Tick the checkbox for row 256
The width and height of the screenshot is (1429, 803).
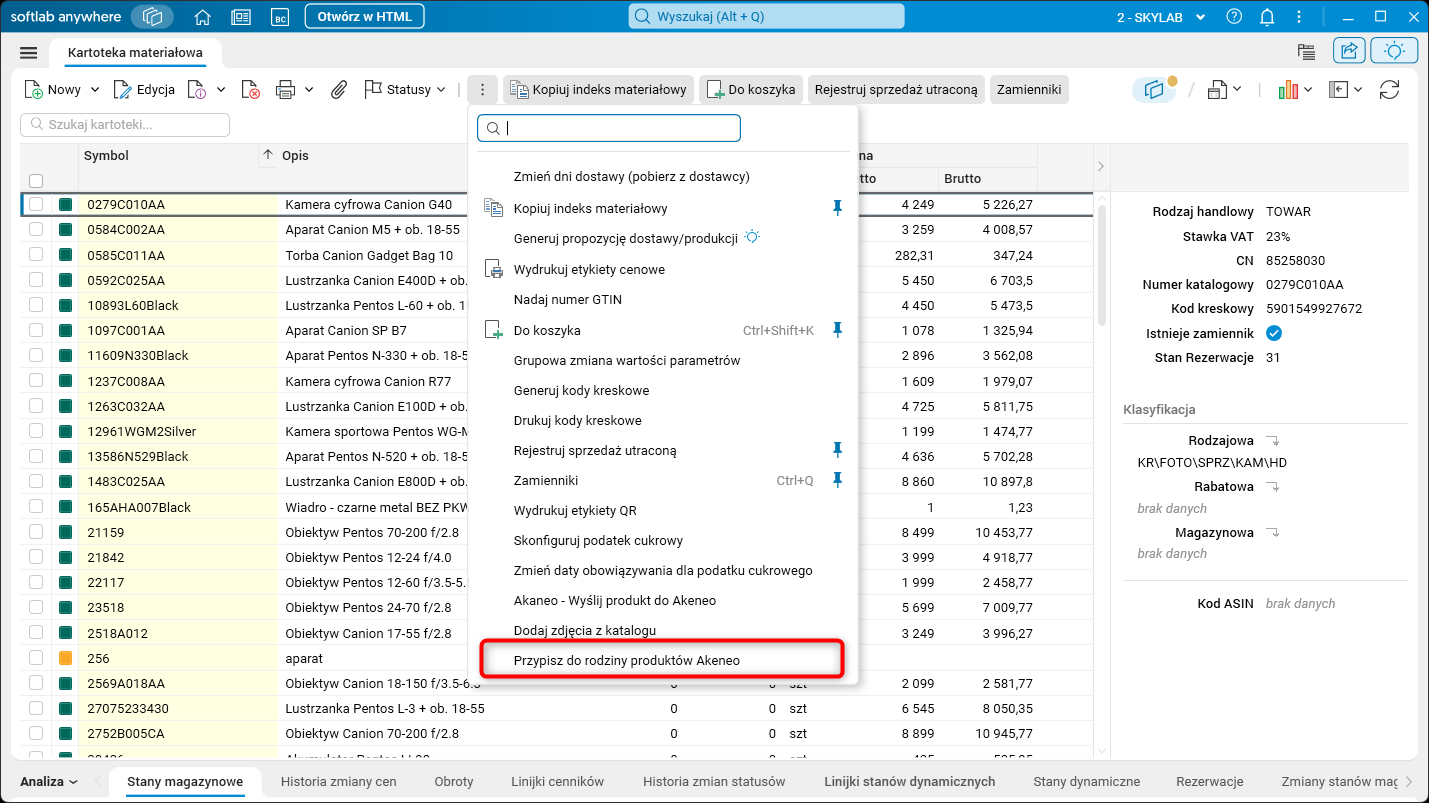click(x=36, y=658)
